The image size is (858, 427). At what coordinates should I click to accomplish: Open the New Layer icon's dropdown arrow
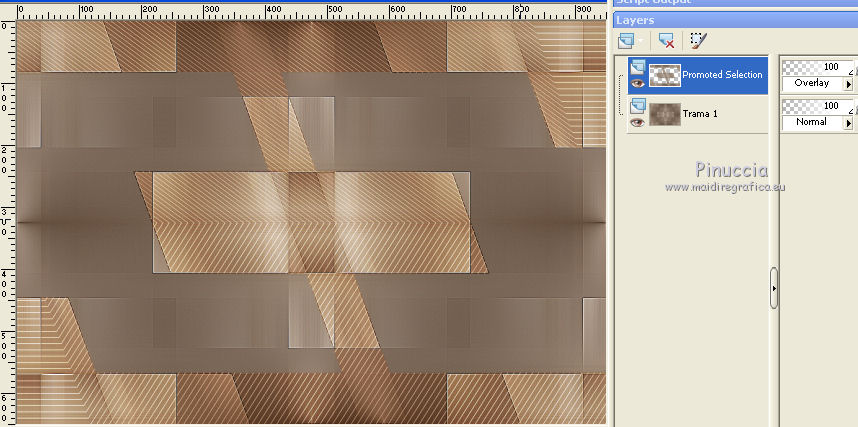point(640,41)
